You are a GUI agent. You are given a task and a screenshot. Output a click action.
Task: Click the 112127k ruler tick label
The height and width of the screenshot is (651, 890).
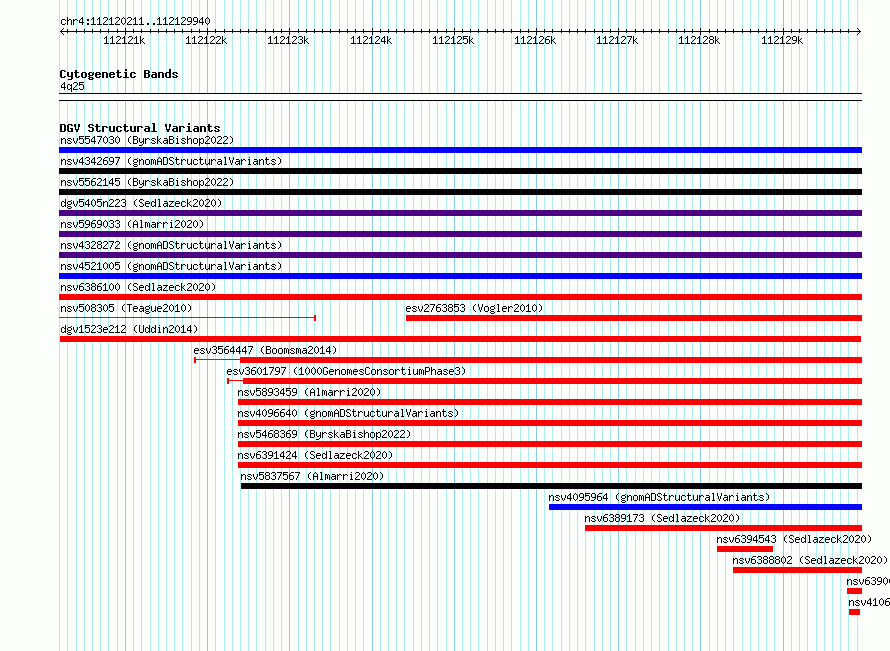[x=617, y=40]
